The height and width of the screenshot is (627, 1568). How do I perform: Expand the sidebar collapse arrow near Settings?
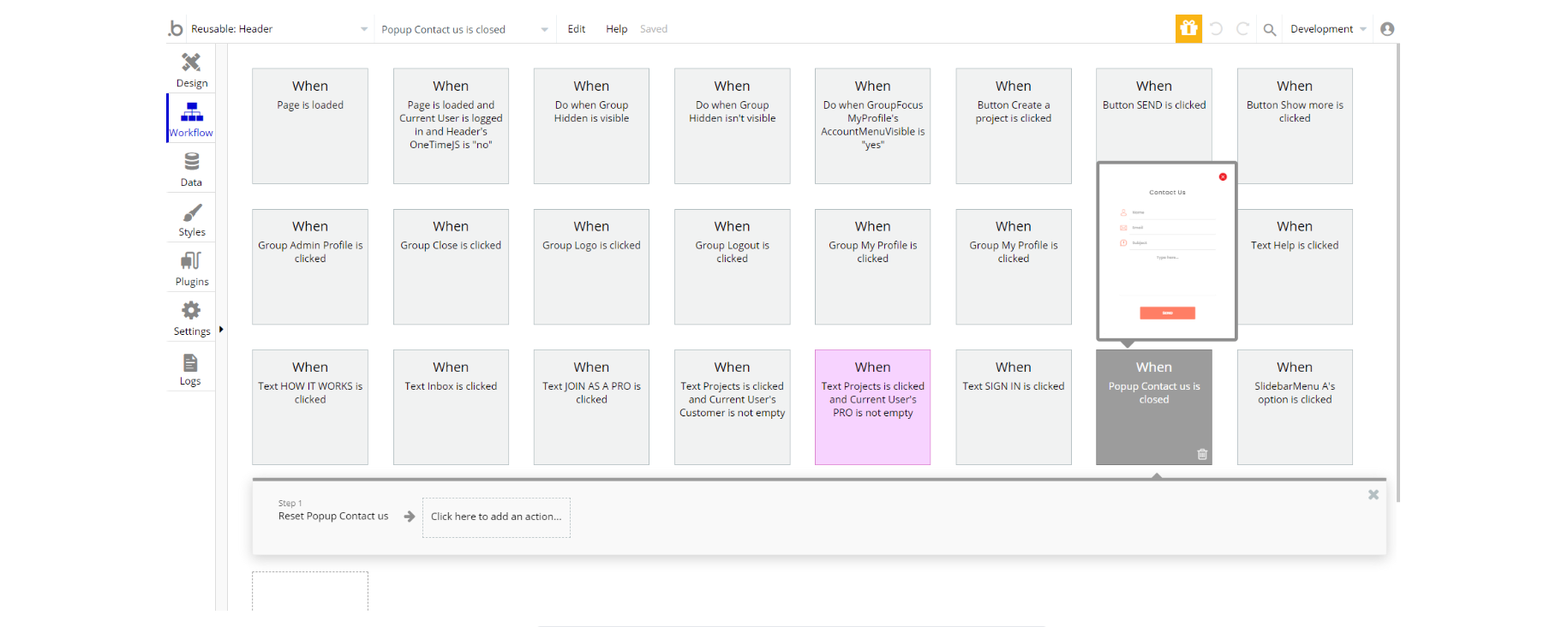point(221,329)
